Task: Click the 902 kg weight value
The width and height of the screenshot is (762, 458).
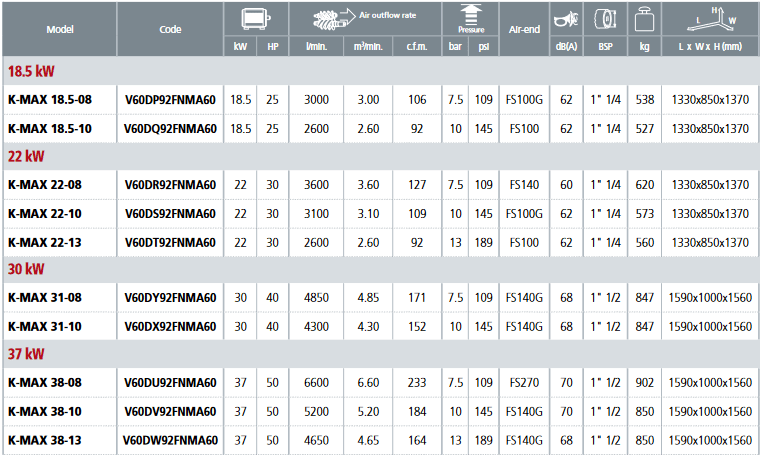Action: [644, 383]
